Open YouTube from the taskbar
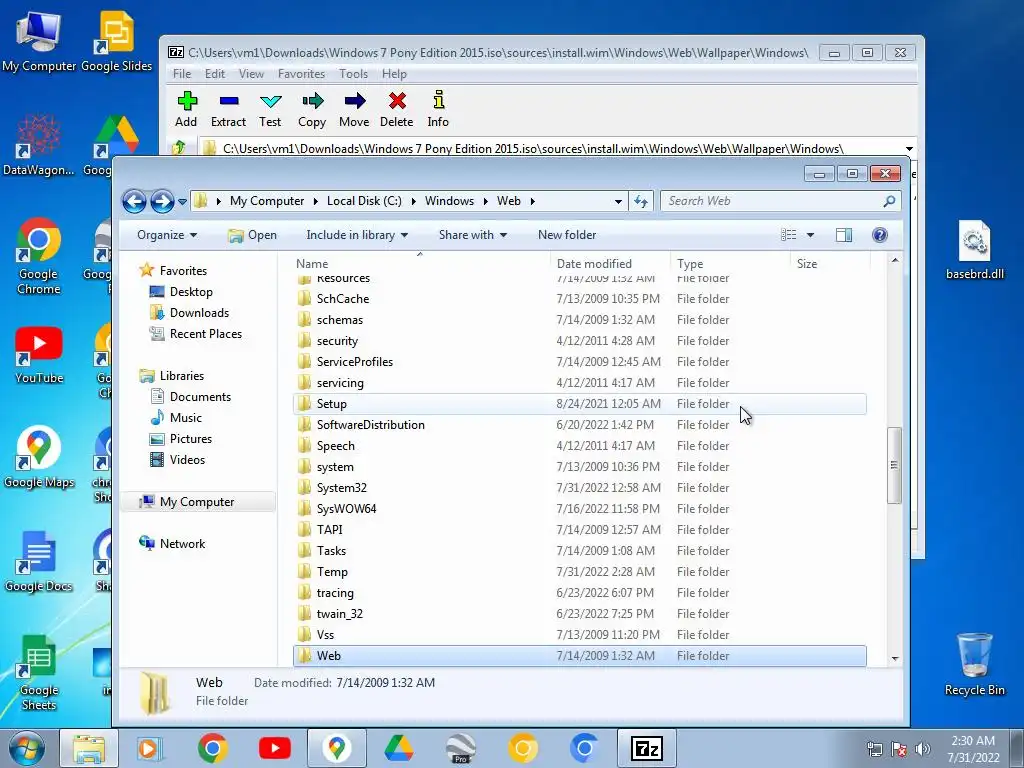 (275, 748)
